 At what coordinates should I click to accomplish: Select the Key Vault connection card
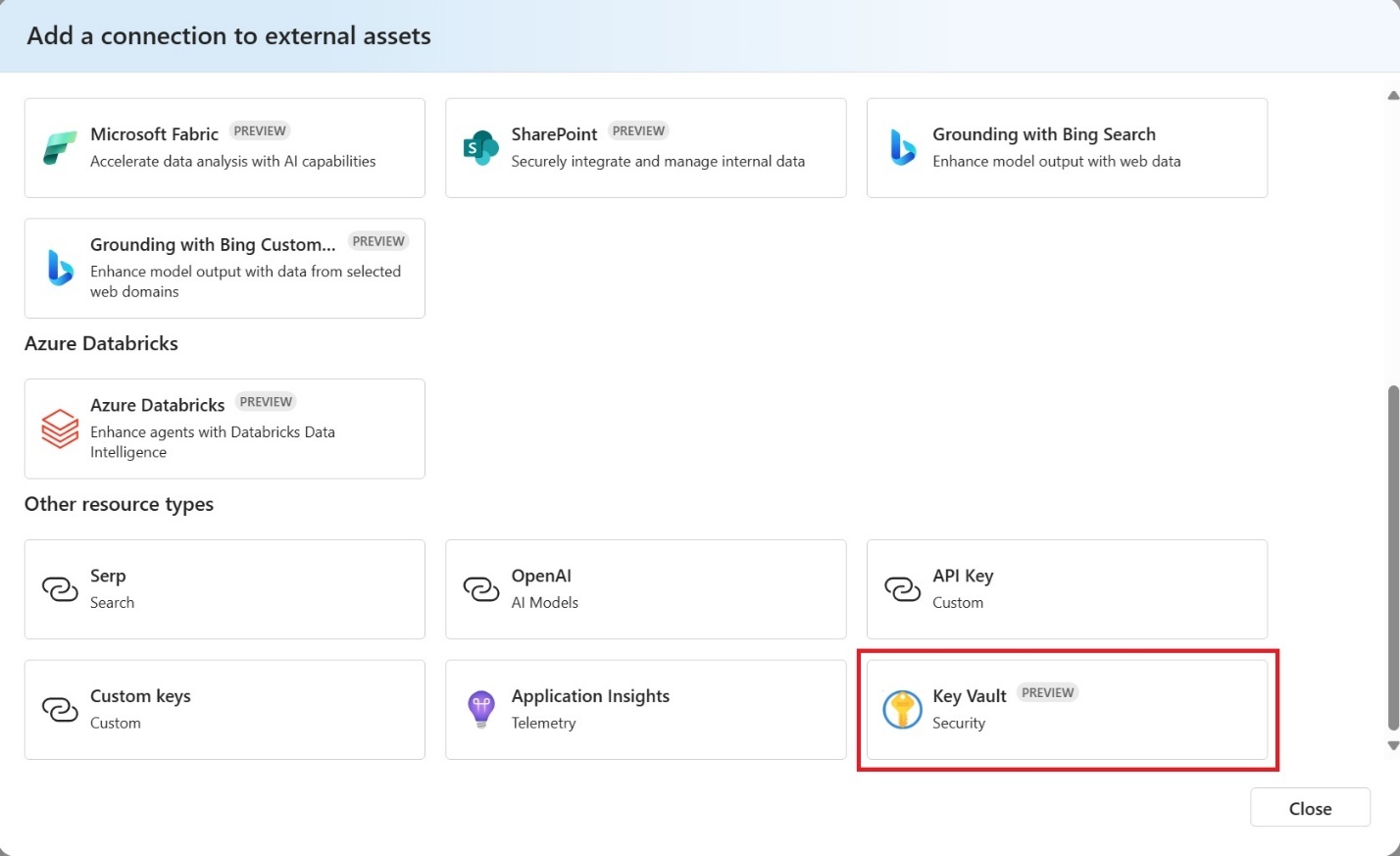pos(1066,709)
